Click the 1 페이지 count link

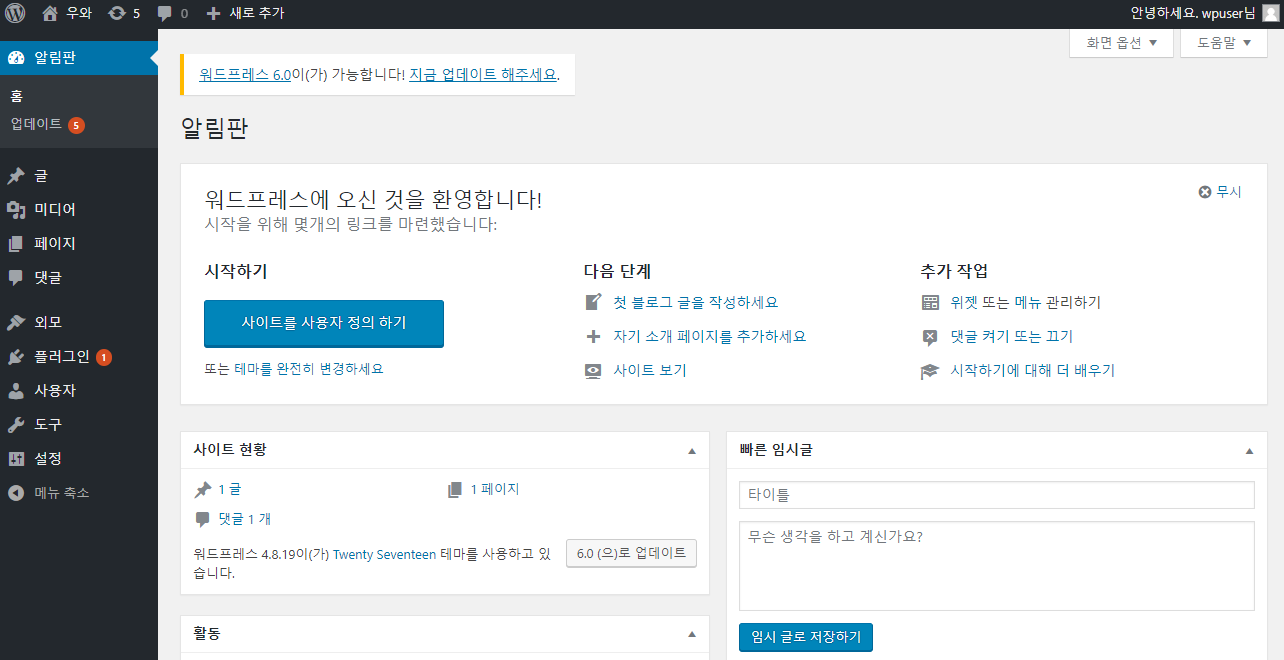(x=495, y=490)
